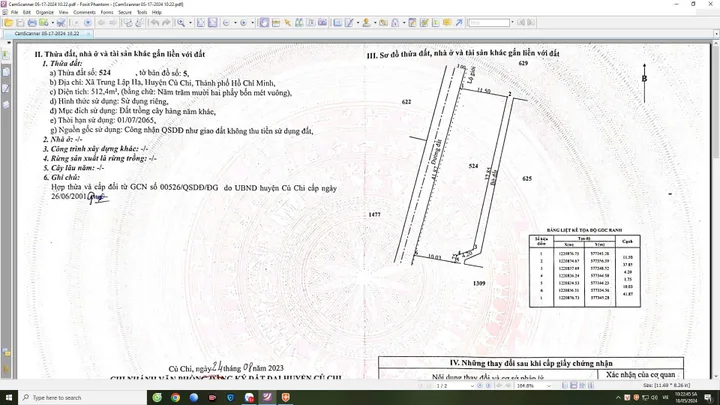Click the Open folder icon in toolbar
720x405 pixels.
pos(8,22)
